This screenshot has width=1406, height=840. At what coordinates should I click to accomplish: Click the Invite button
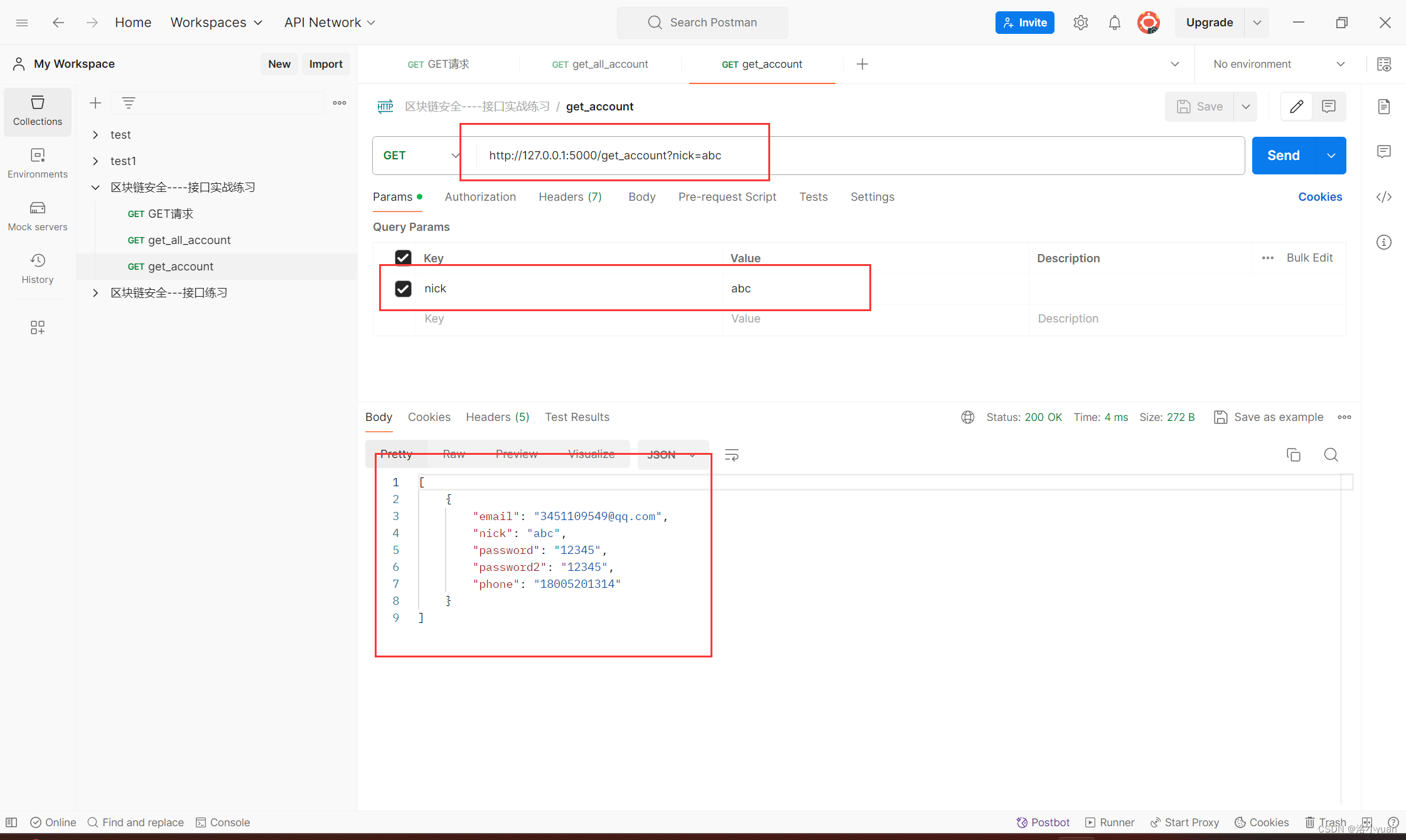(x=1024, y=23)
